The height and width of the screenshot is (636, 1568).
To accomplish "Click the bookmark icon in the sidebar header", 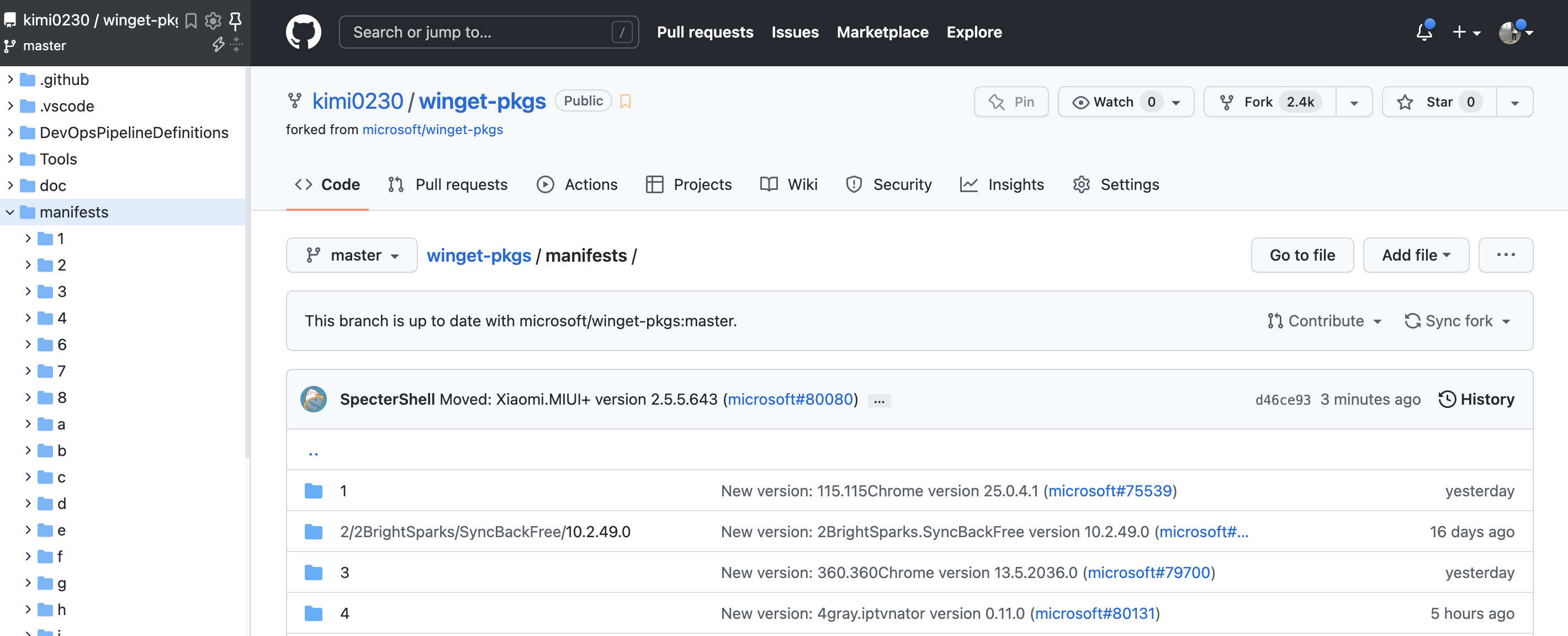I will pyautogui.click(x=191, y=20).
